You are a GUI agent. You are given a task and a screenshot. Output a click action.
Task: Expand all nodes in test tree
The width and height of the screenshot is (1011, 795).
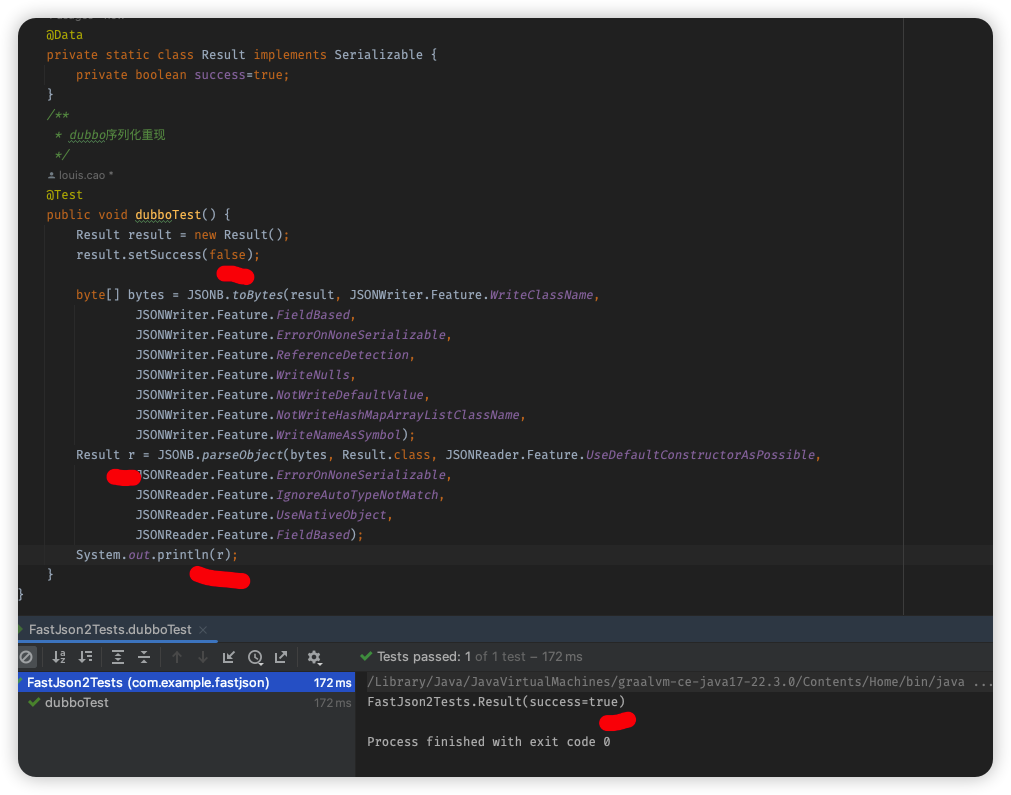click(118, 656)
